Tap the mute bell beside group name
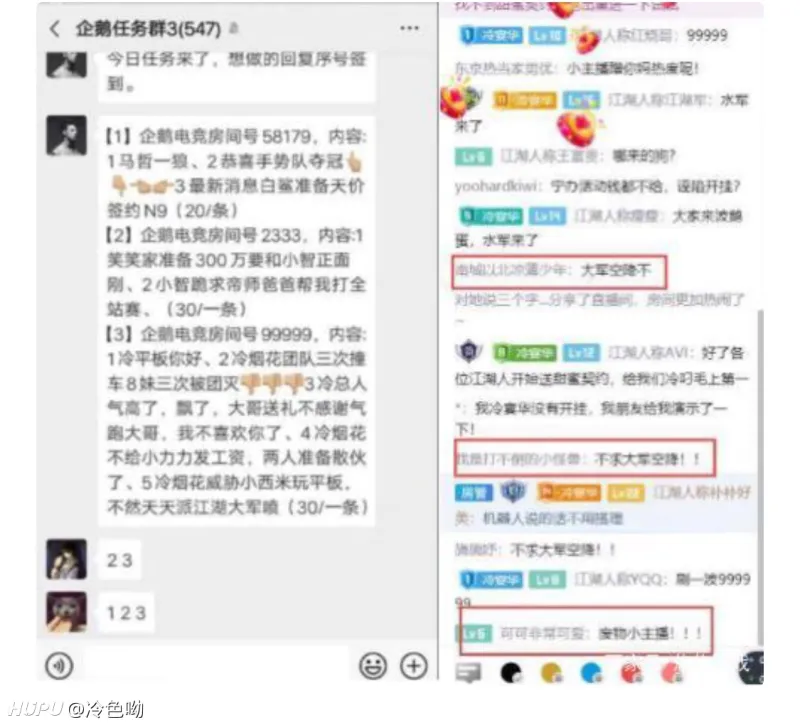Image resolution: width=800 pixels, height=725 pixels. pyautogui.click(x=234, y=28)
